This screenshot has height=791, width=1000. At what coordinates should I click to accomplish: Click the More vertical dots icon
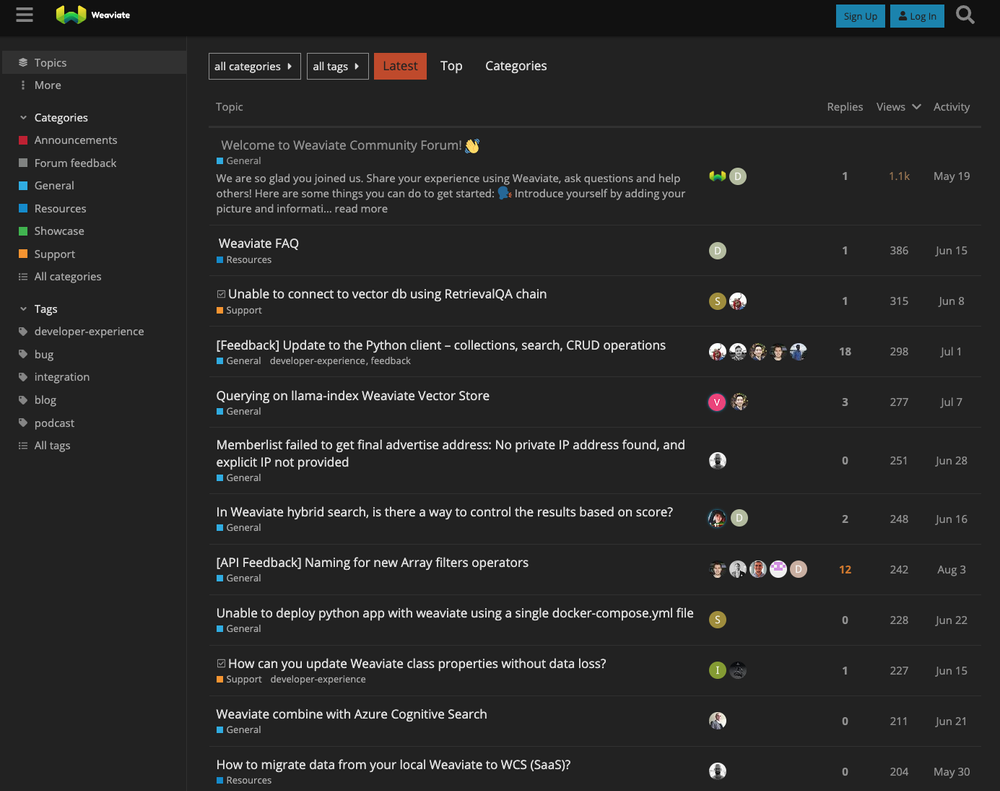click(x=23, y=85)
